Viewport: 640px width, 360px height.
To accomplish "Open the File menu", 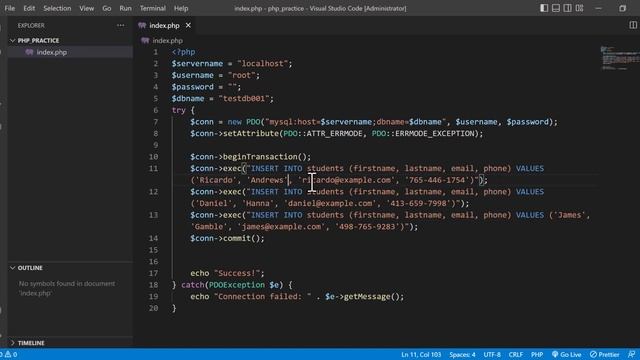I will 9,8.
